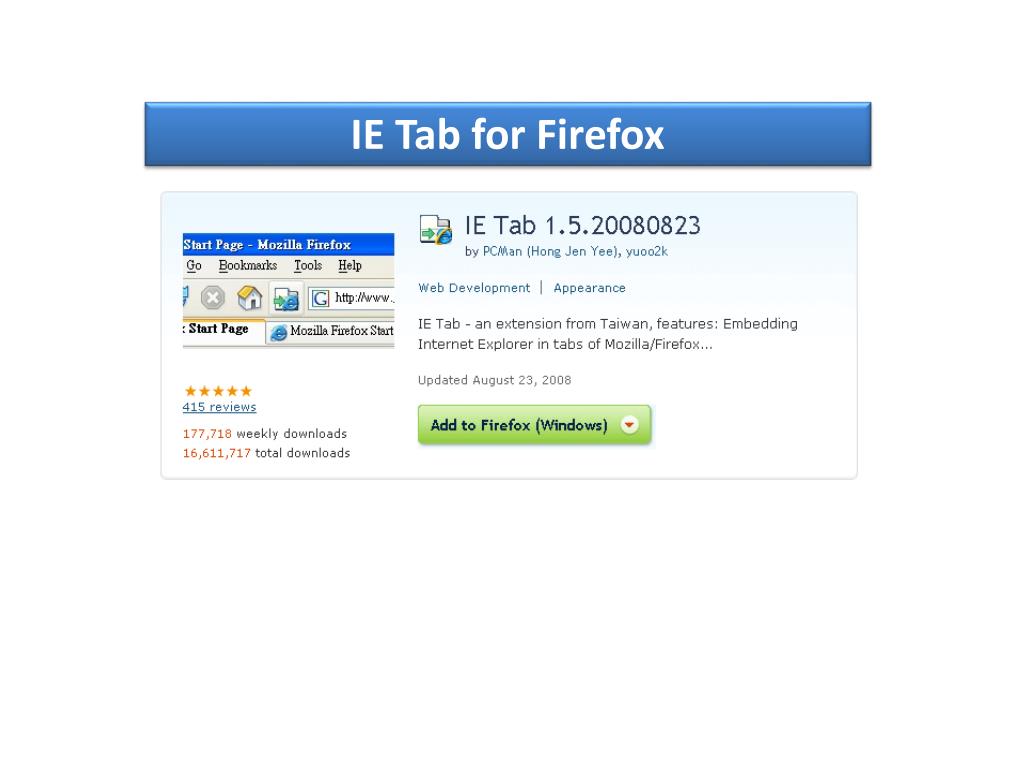Click the http://www address field

point(351,298)
